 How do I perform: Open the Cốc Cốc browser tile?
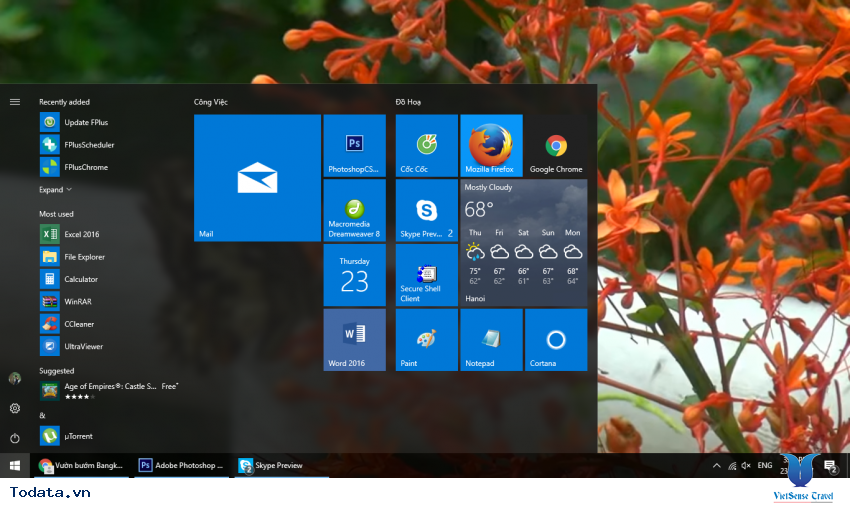coord(426,145)
